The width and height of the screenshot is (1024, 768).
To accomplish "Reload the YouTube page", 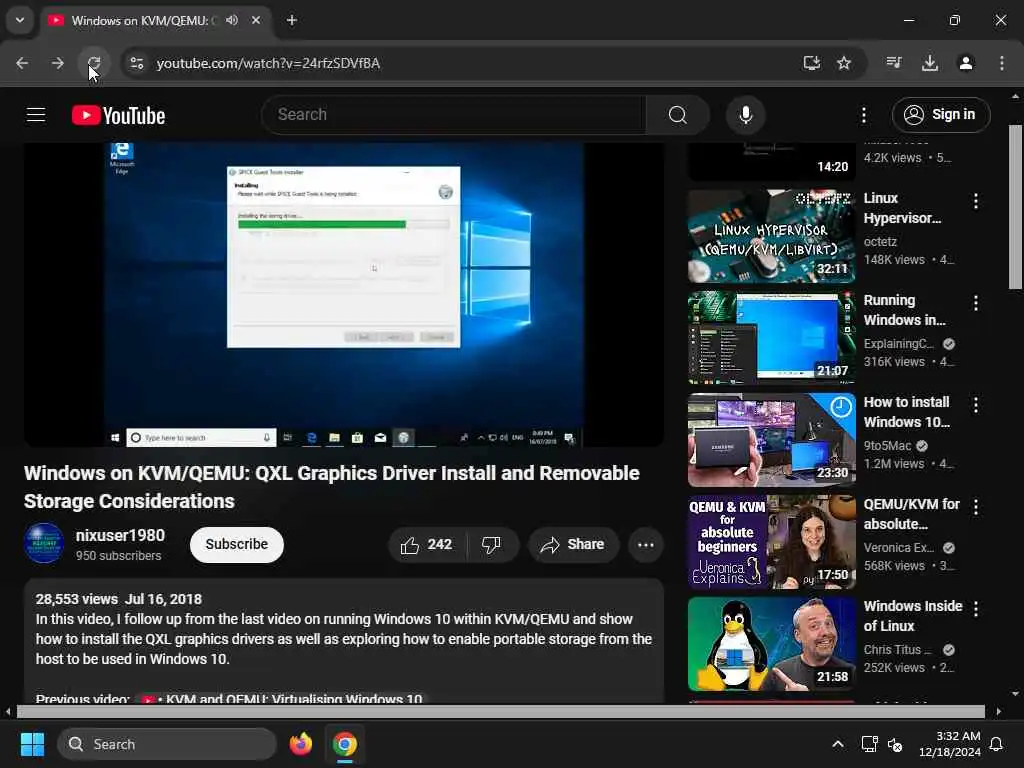I will [94, 63].
